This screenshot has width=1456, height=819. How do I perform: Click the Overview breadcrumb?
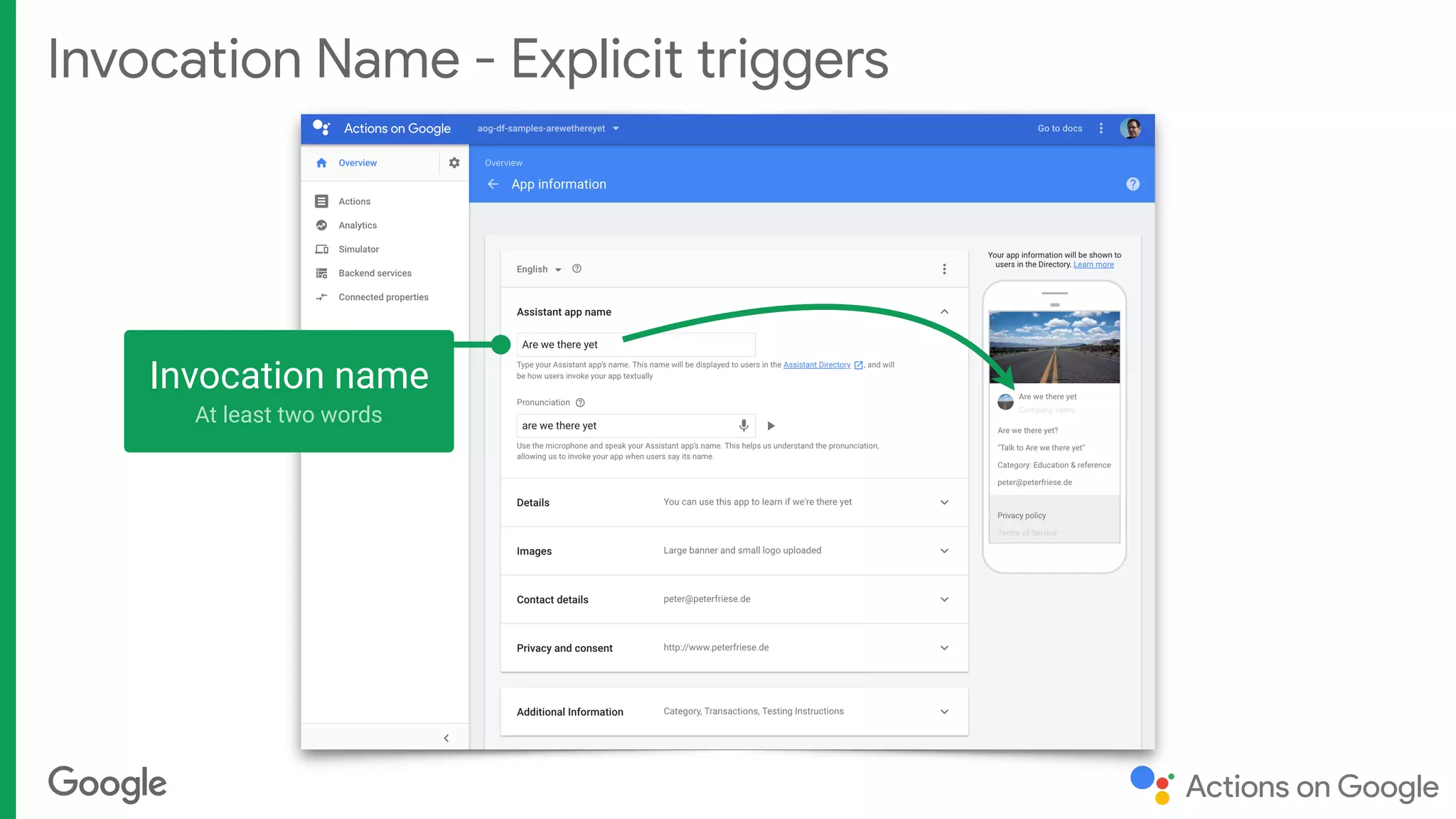coord(503,163)
